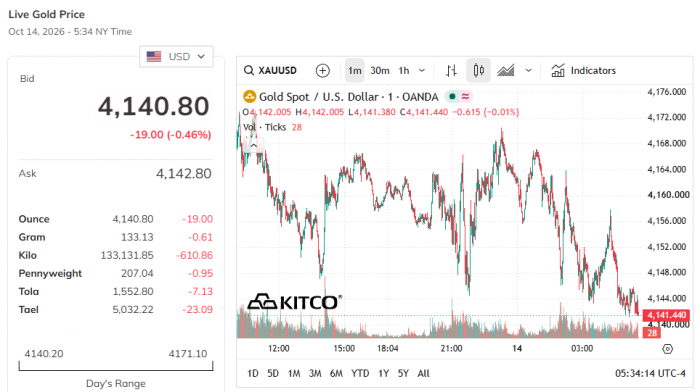The image size is (700, 392).
Task: Select the area chart style icon
Action: [506, 71]
